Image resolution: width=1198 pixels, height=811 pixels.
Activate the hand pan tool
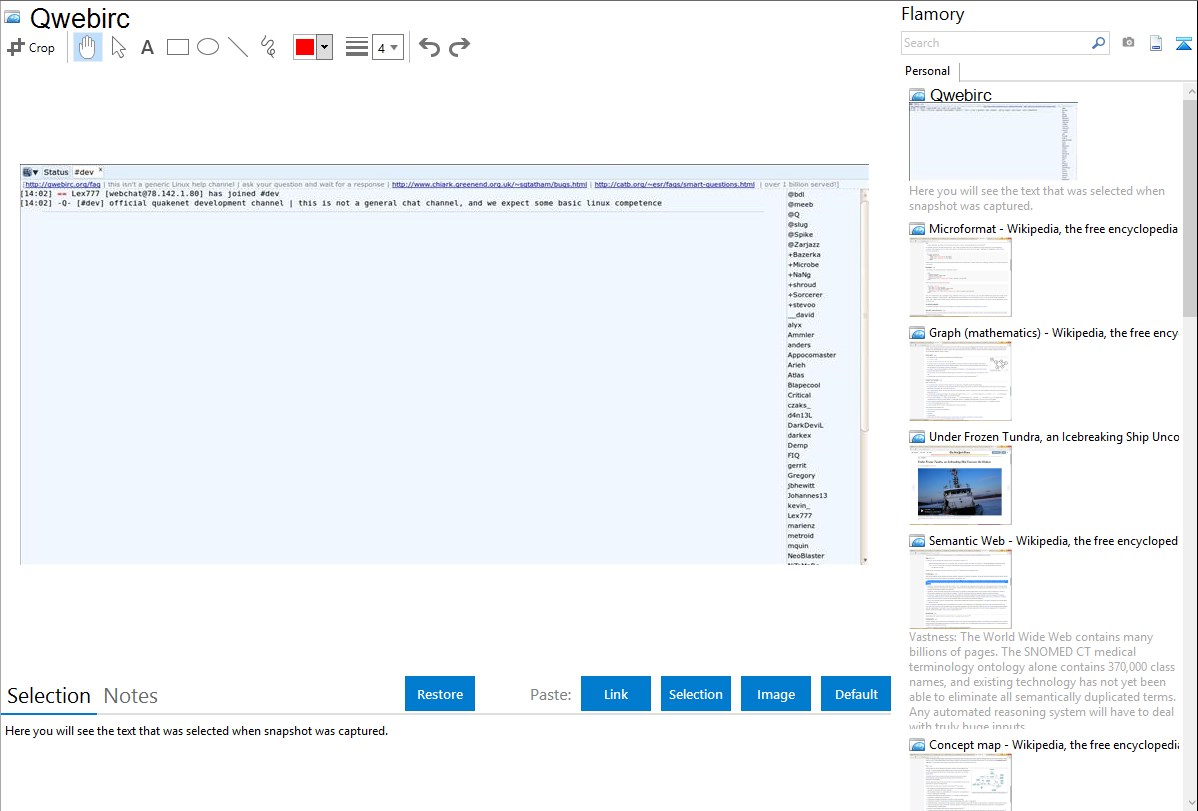click(88, 47)
